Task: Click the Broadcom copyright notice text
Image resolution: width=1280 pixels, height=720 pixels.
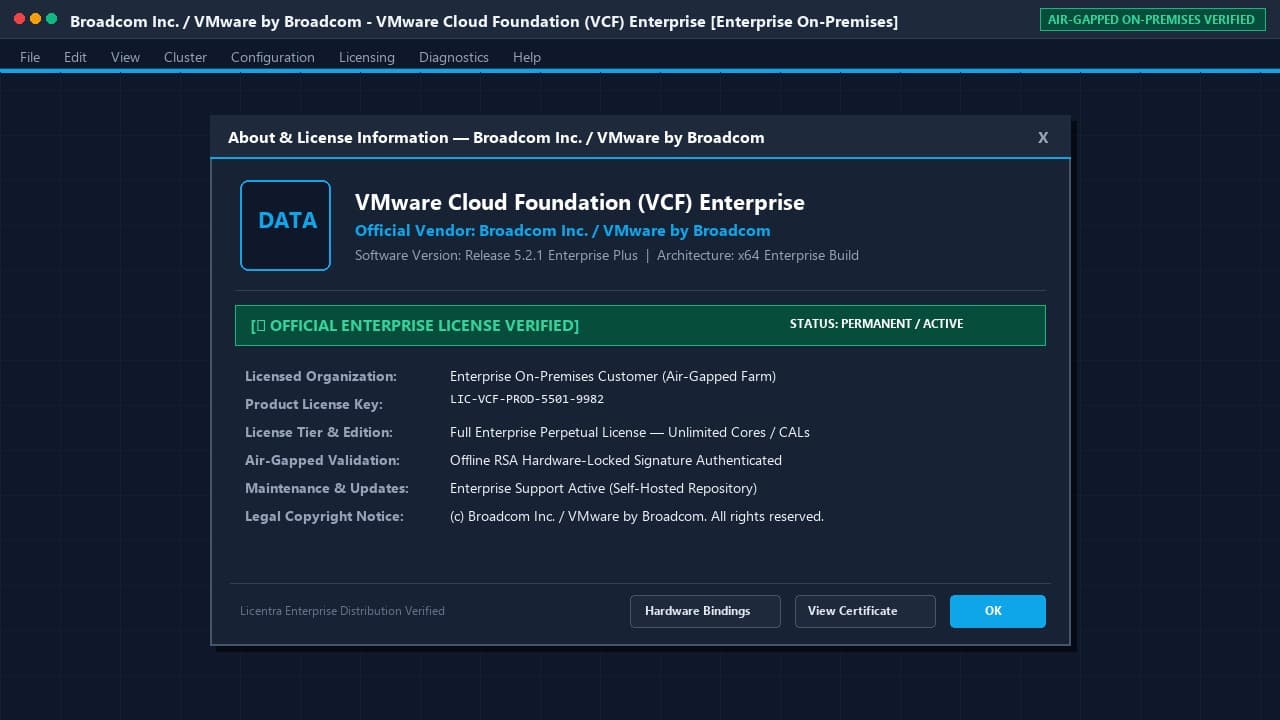Action: pyautogui.click(x=637, y=516)
